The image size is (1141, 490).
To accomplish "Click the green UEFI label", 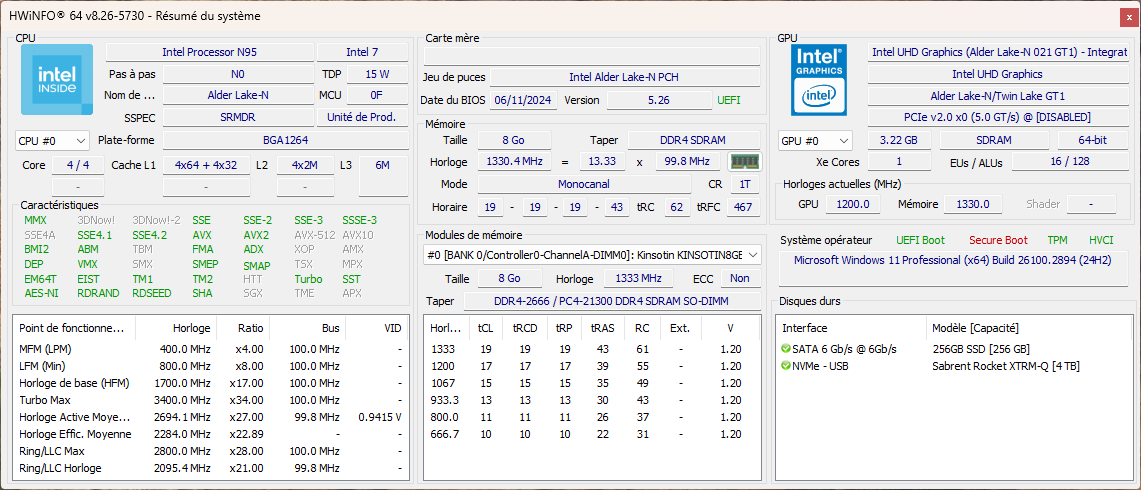I will pyautogui.click(x=728, y=100).
